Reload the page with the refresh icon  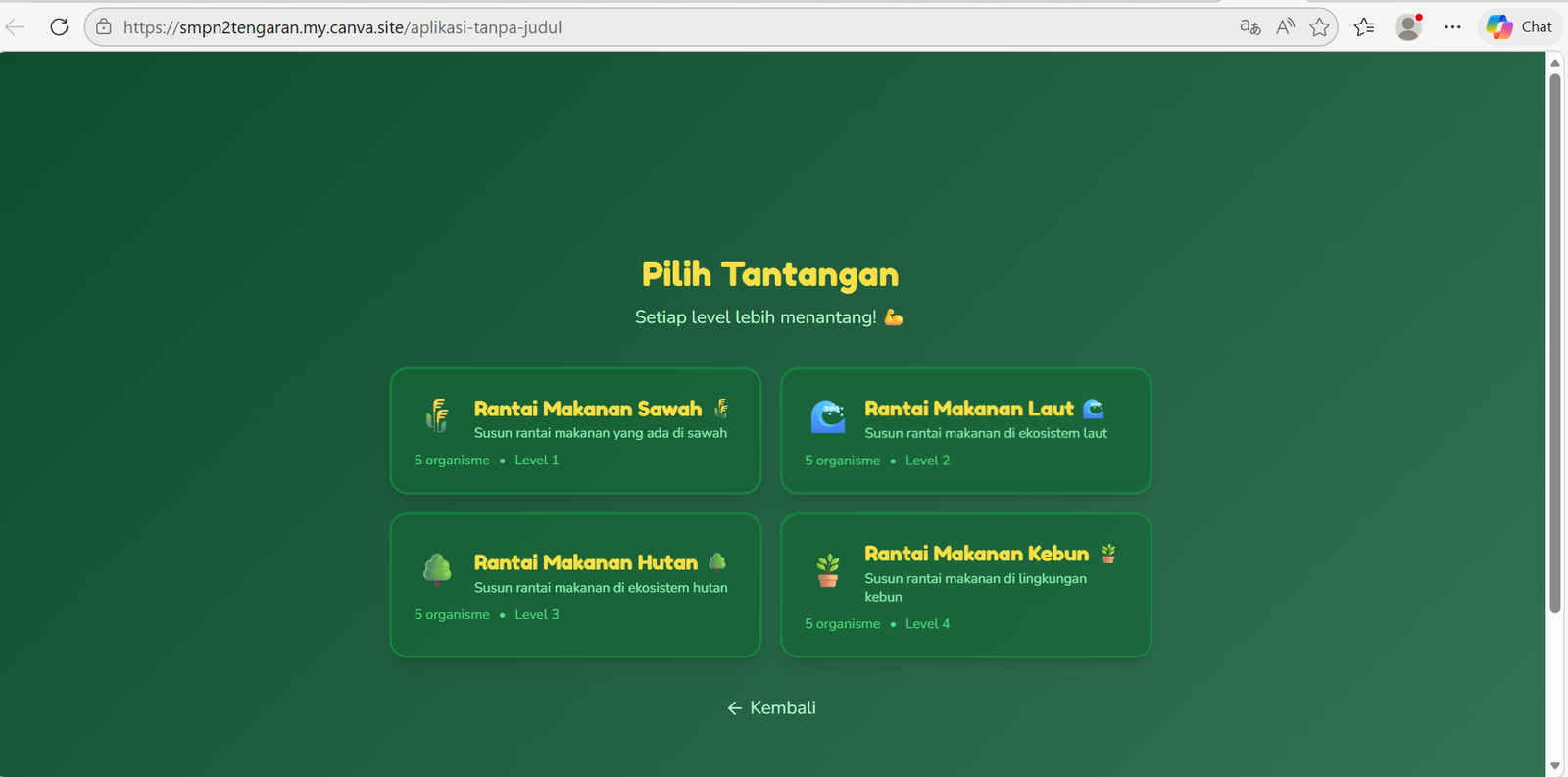pos(59,27)
